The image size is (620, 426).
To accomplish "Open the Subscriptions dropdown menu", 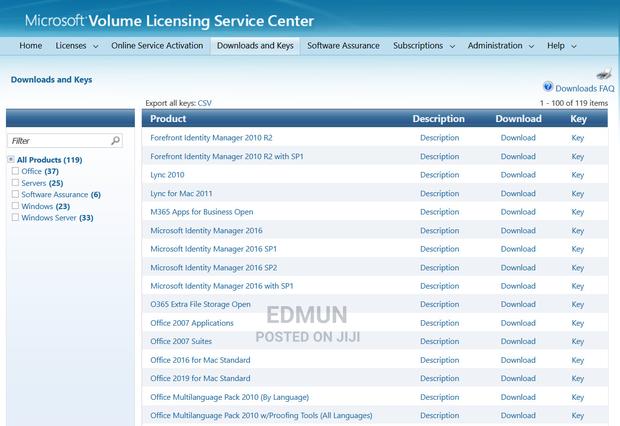I will (x=452, y=46).
